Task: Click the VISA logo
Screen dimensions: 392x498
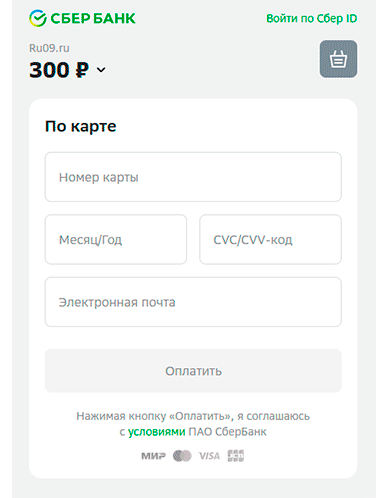Action: coord(209,456)
